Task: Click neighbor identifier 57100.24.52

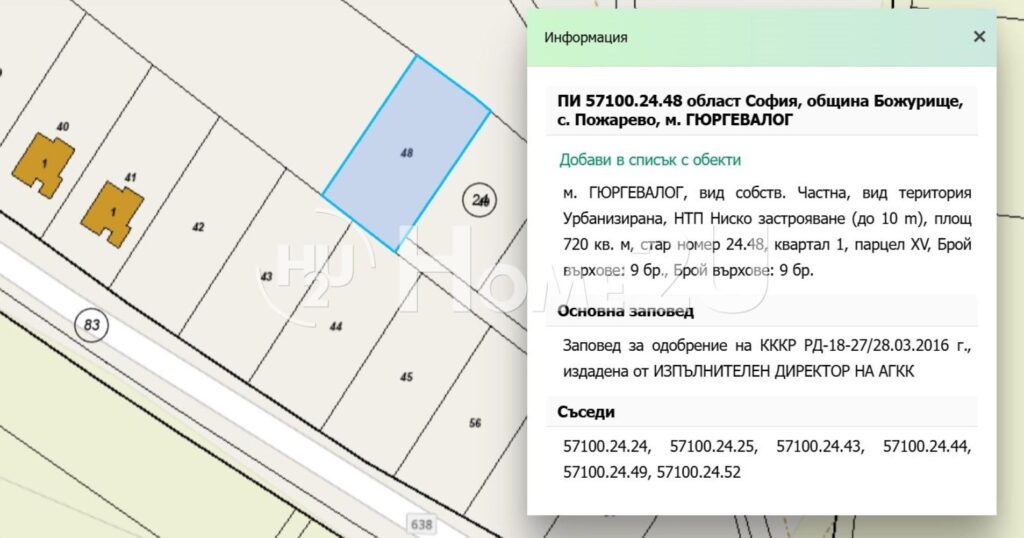Action: [699, 472]
